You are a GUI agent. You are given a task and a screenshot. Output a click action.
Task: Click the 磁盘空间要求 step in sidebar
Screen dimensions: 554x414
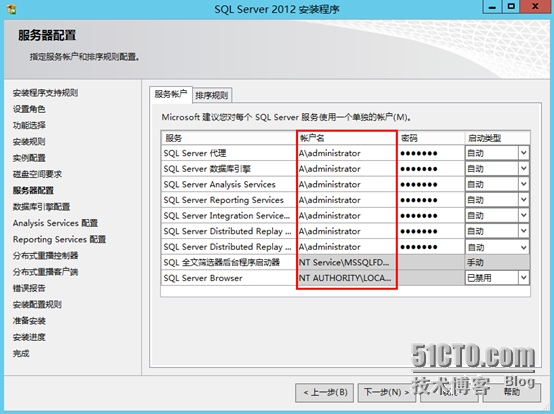[x=37, y=174]
